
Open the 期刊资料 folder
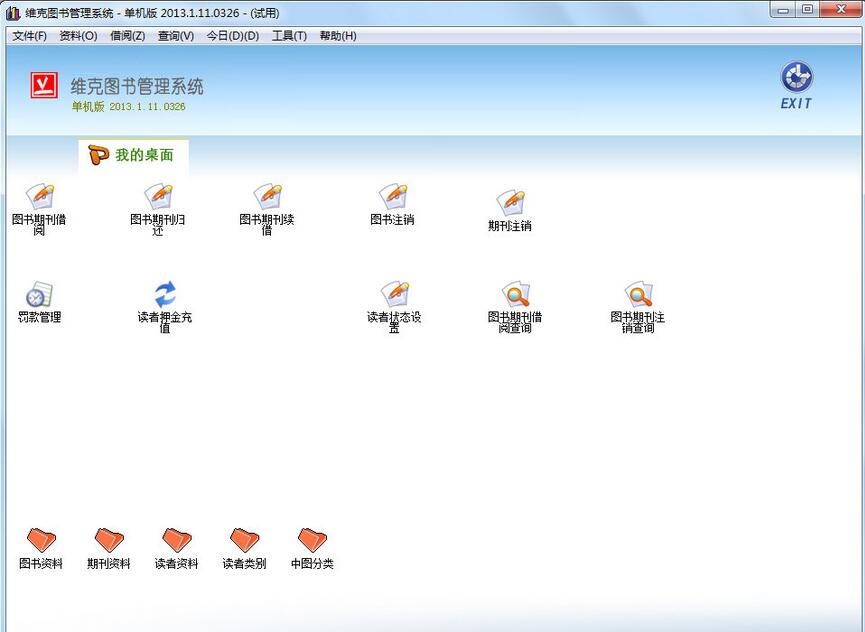click(108, 542)
